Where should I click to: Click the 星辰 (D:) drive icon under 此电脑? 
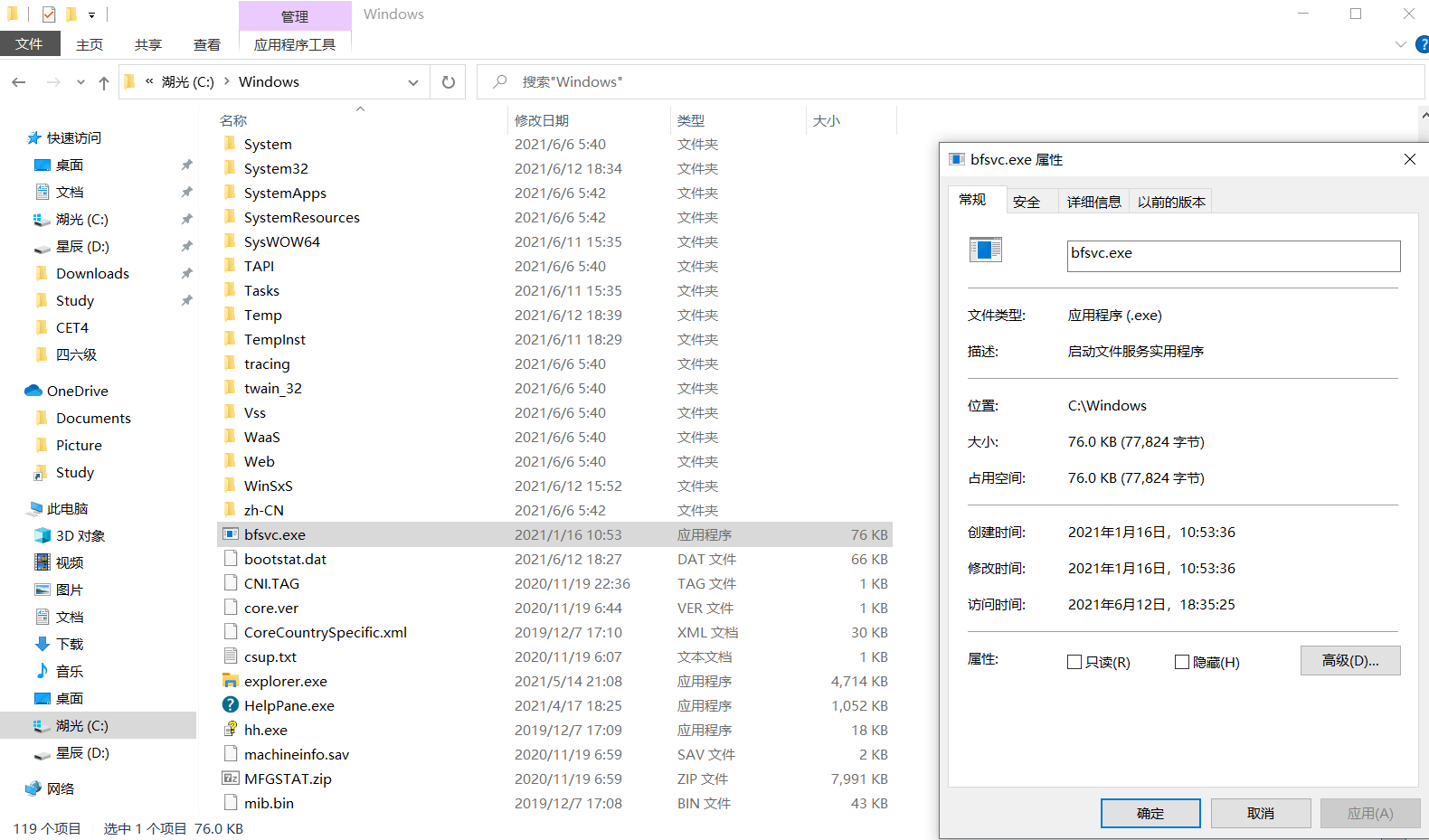tap(43, 753)
